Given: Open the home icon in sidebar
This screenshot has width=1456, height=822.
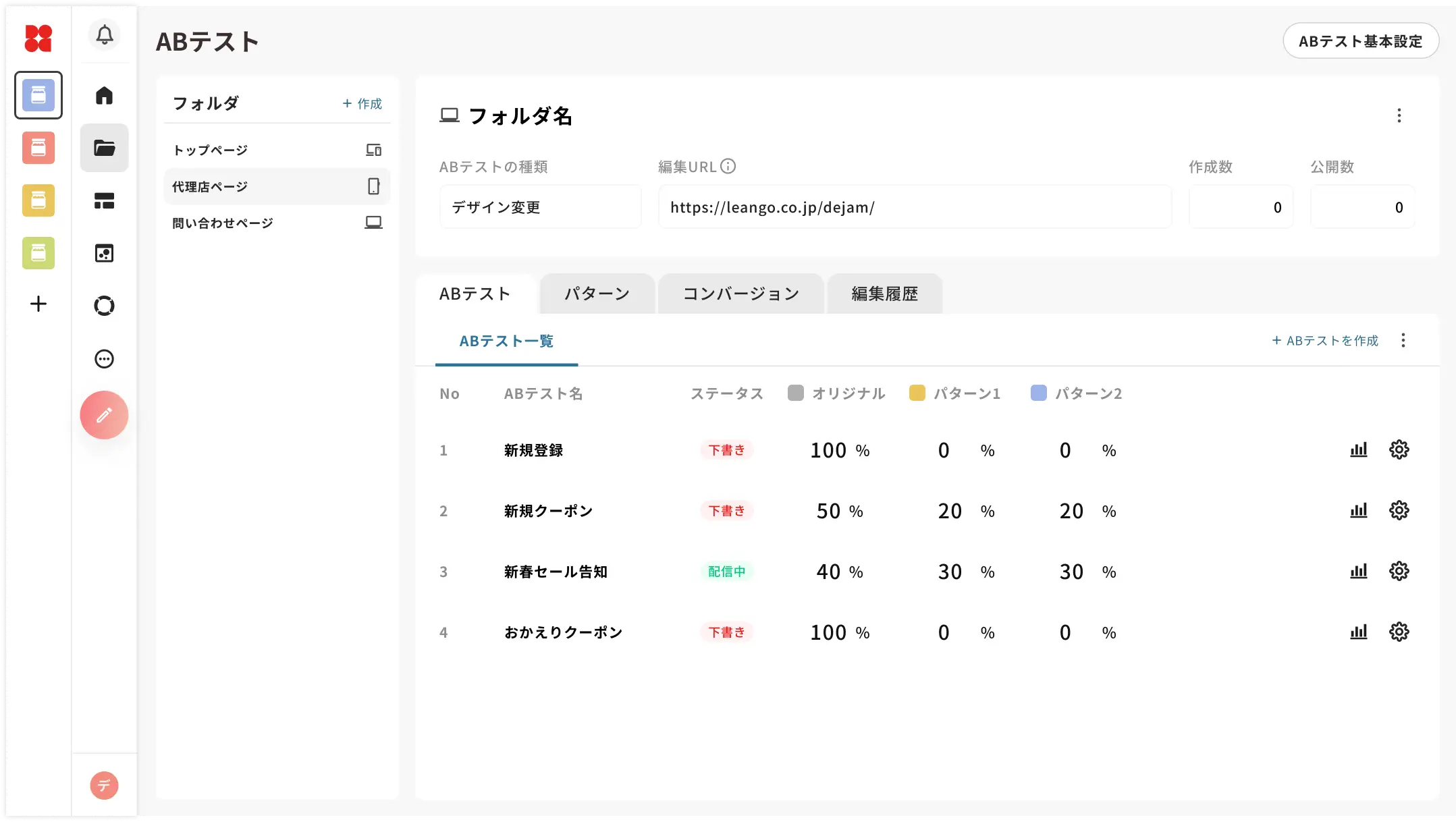Looking at the screenshot, I should (x=104, y=95).
